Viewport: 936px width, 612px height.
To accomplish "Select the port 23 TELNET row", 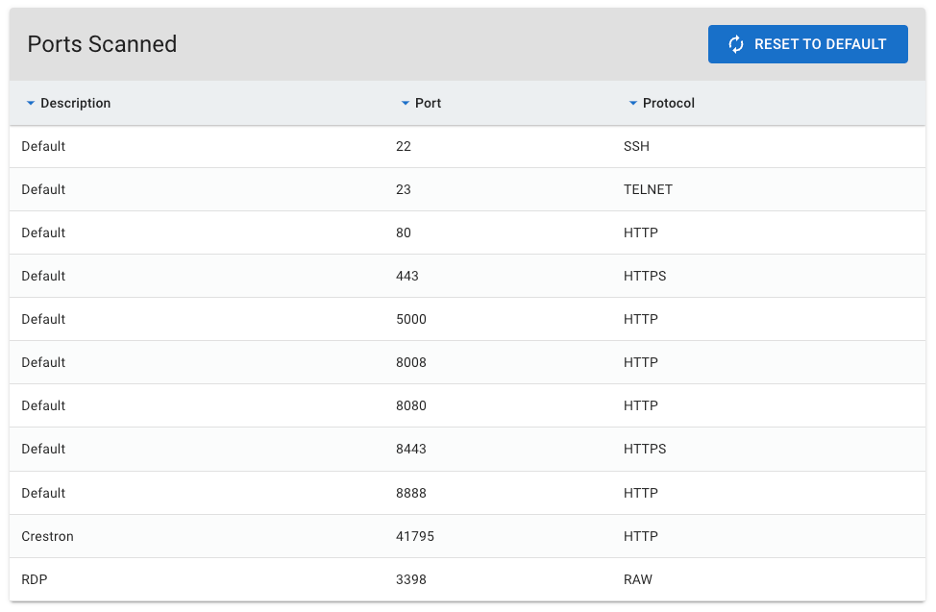I will coord(467,189).
